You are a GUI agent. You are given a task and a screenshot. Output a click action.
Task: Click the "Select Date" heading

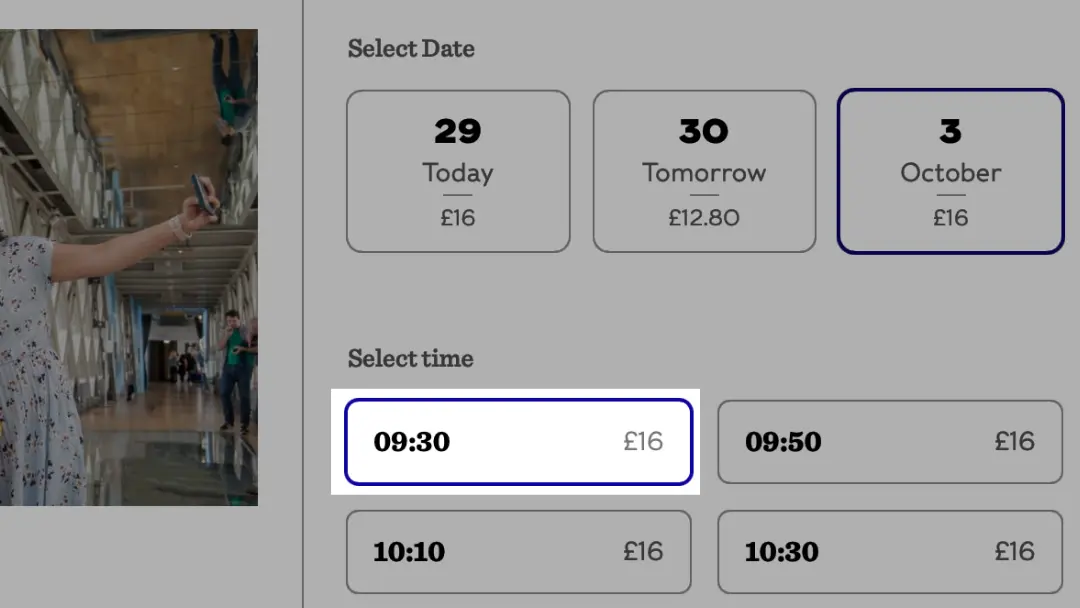point(411,48)
